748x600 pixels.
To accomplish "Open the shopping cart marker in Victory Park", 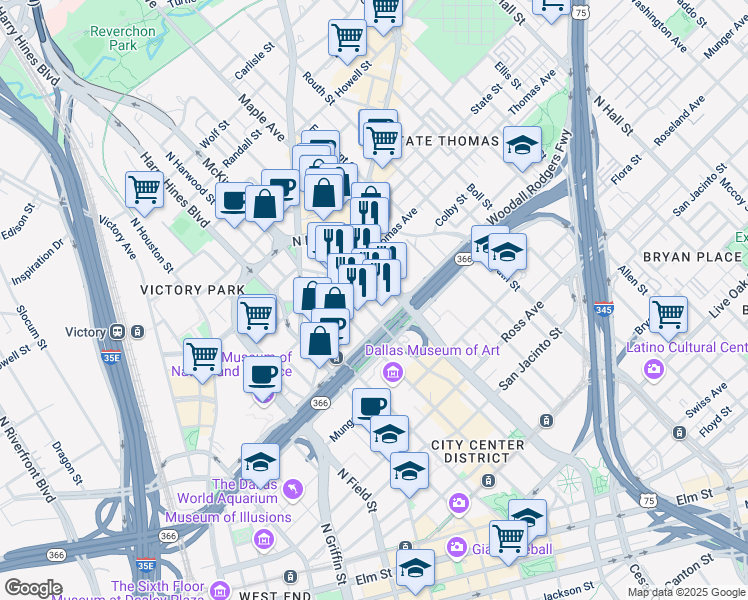I will [x=257, y=315].
